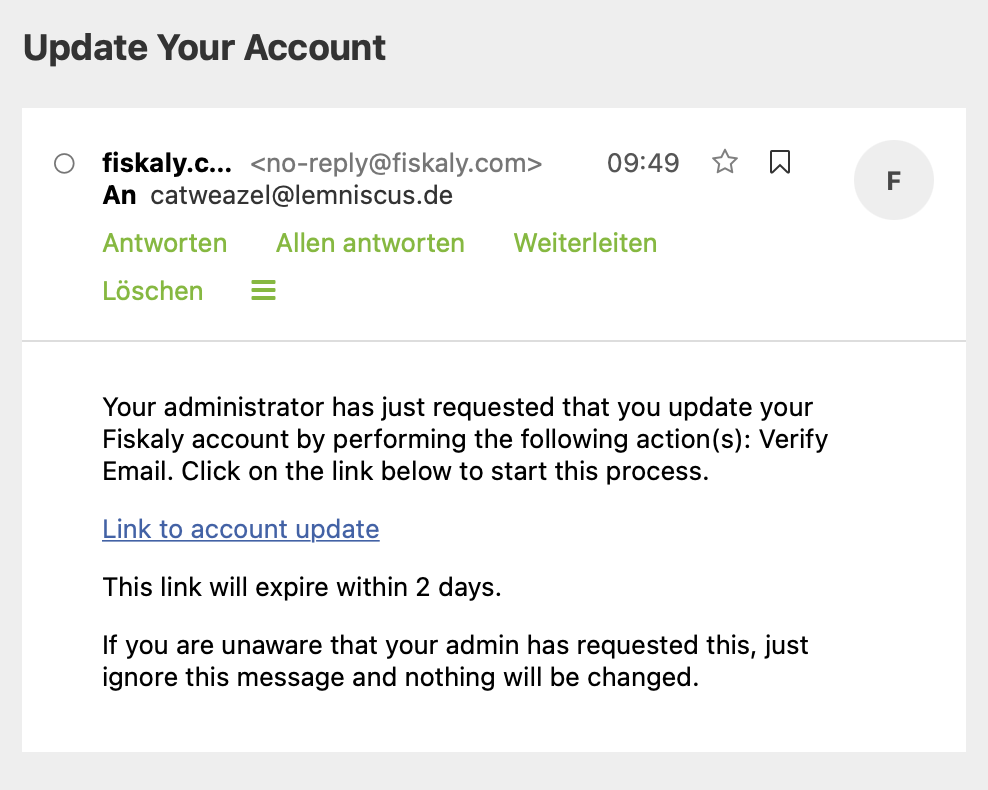The width and height of the screenshot is (988, 790).
Task: Choose Allen antworten to reply all
Action: click(x=370, y=243)
